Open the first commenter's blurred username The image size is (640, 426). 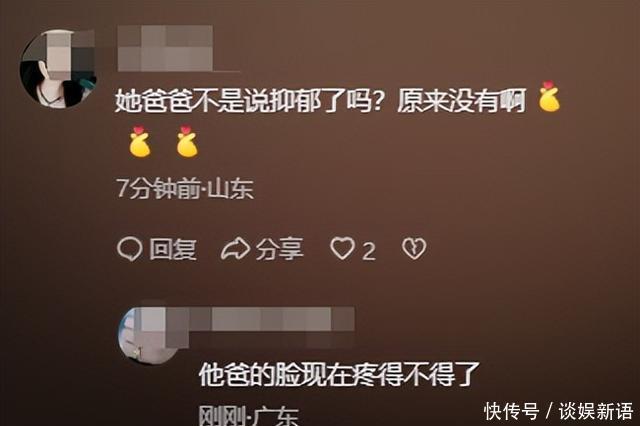coord(165,48)
